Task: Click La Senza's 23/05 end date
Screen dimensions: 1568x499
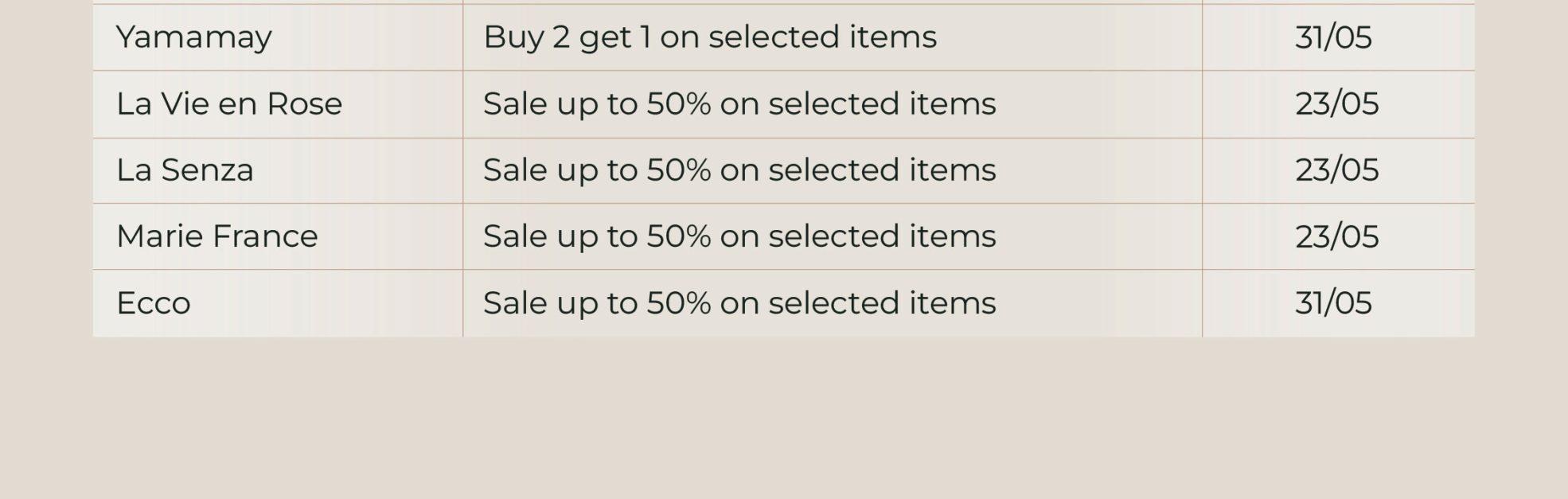Action: [x=1336, y=170]
